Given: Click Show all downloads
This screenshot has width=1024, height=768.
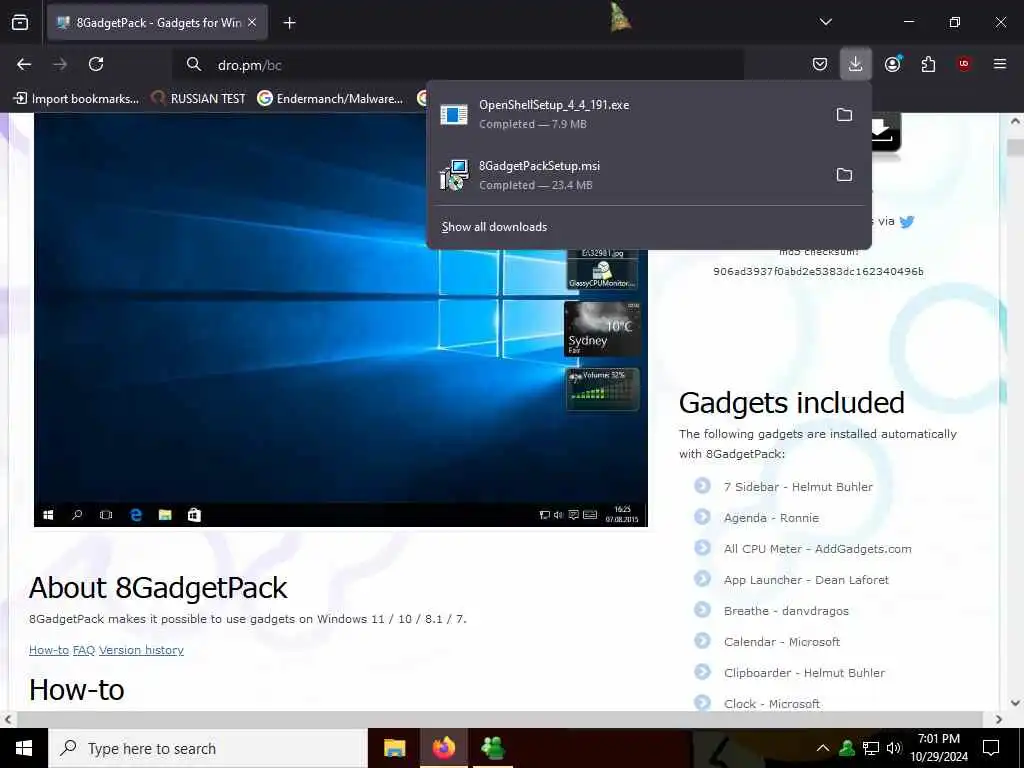Looking at the screenshot, I should pos(494,227).
